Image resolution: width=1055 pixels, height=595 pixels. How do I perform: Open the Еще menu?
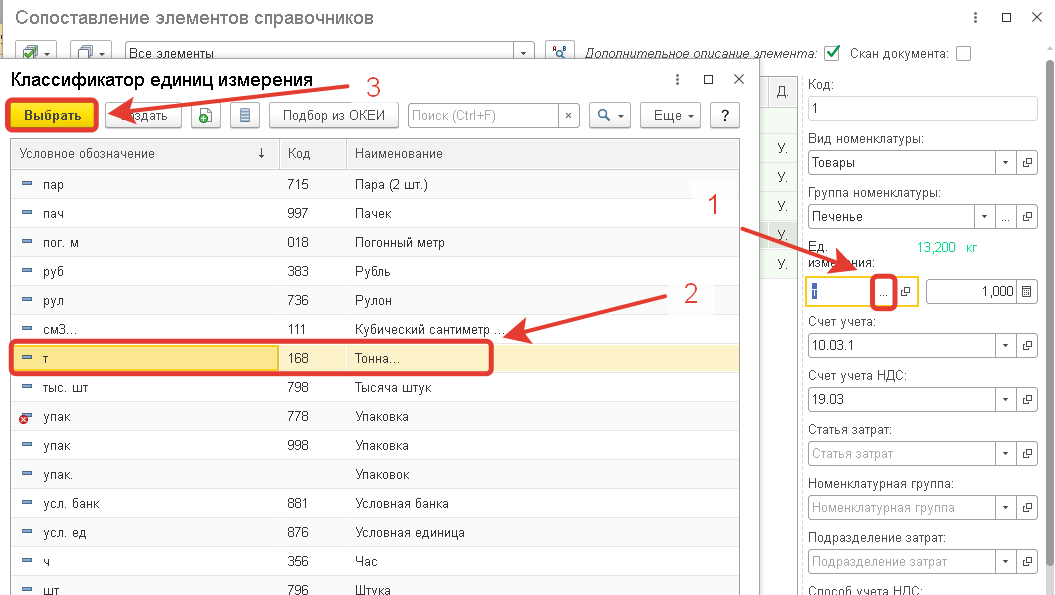pos(671,116)
